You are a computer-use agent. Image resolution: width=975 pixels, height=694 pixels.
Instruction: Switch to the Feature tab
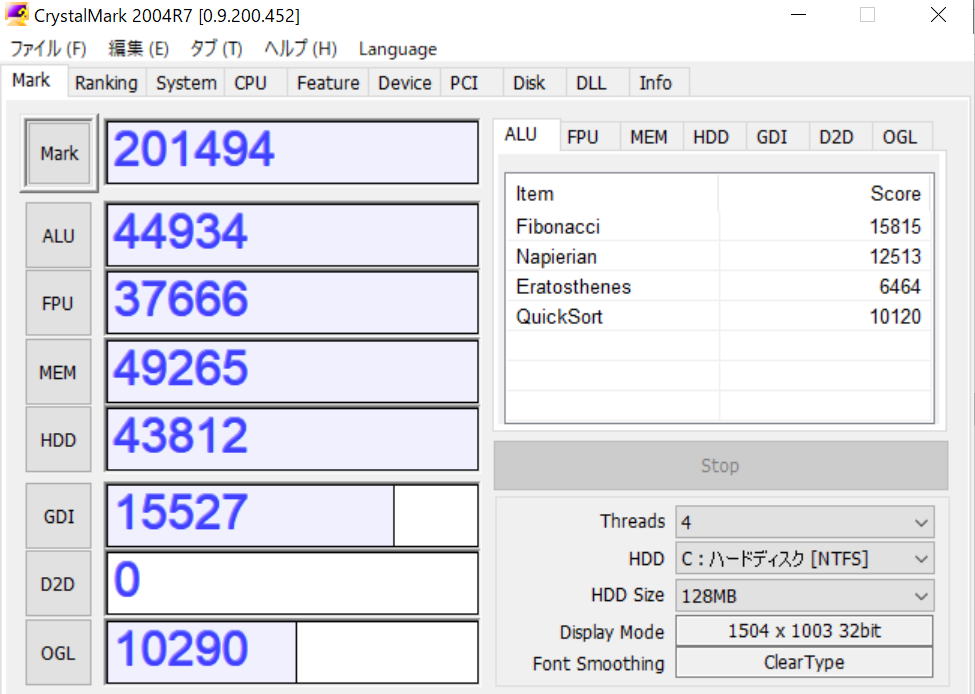(x=328, y=83)
